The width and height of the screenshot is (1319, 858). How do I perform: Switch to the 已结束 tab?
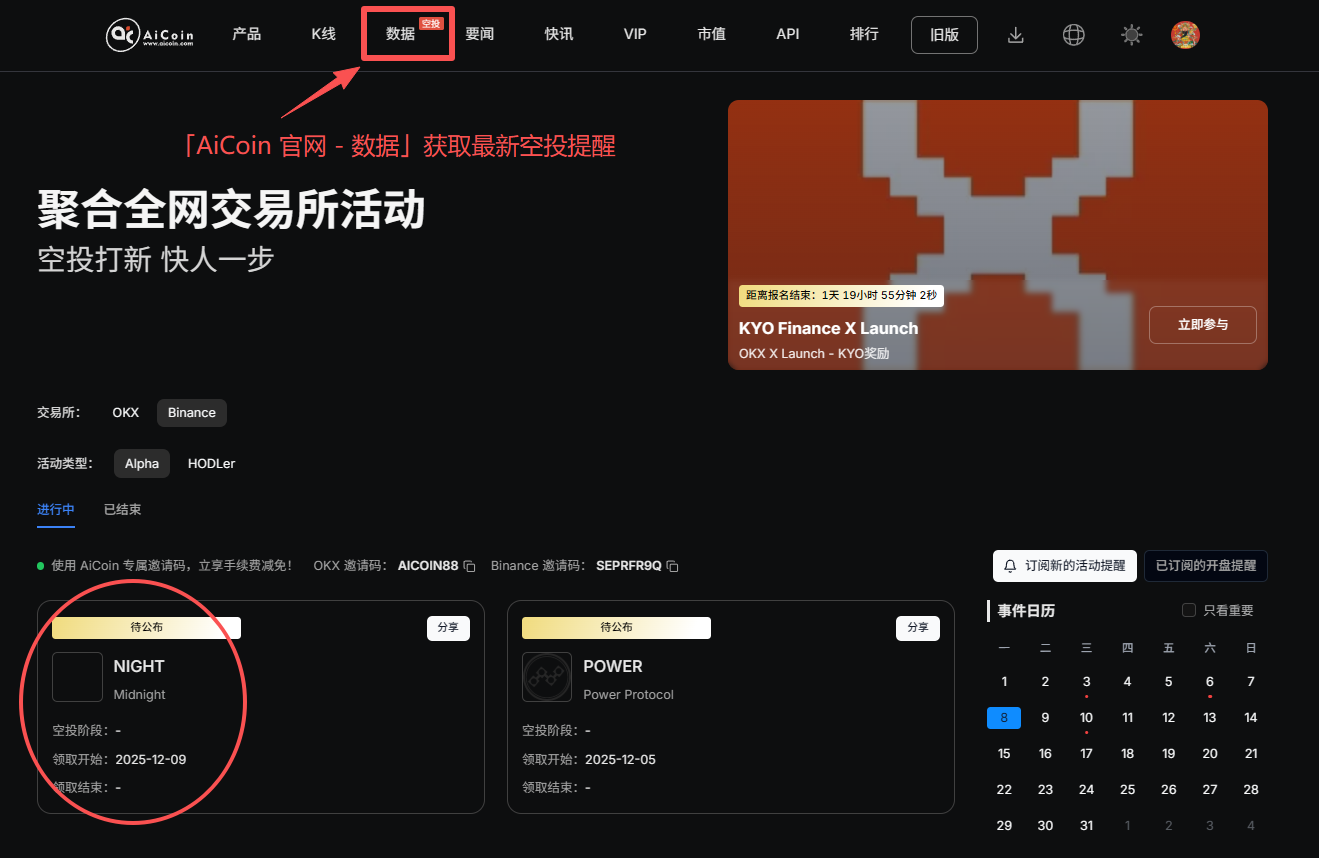122,509
